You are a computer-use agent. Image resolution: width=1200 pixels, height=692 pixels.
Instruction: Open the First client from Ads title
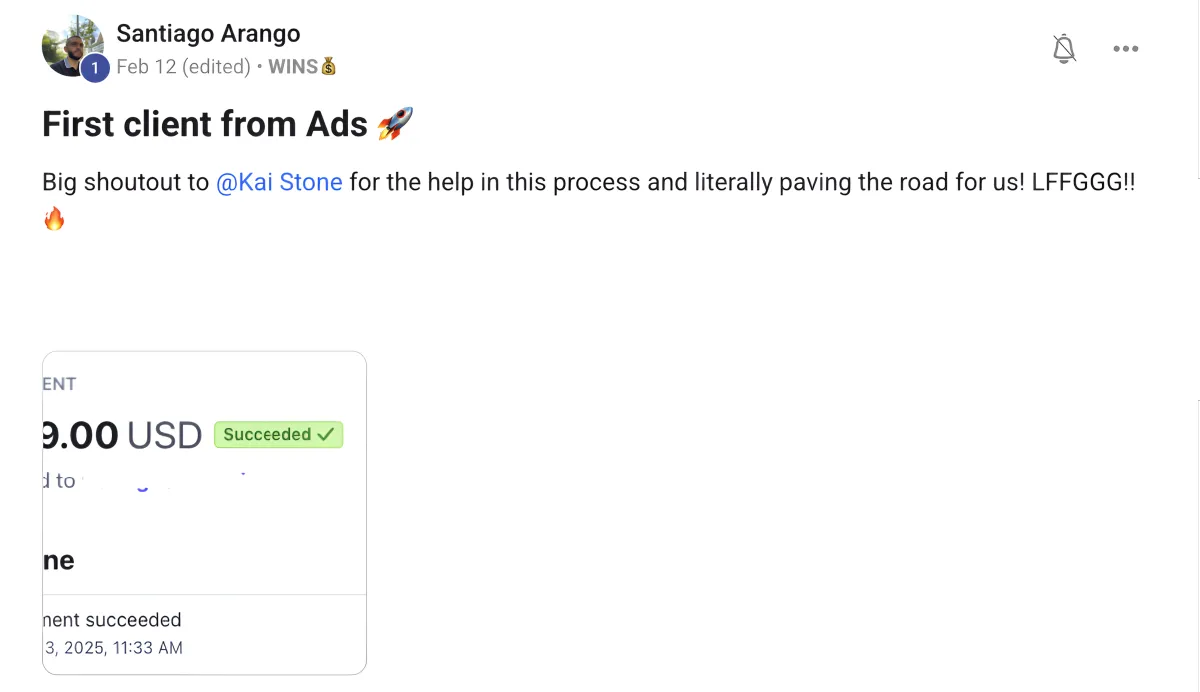pos(206,124)
